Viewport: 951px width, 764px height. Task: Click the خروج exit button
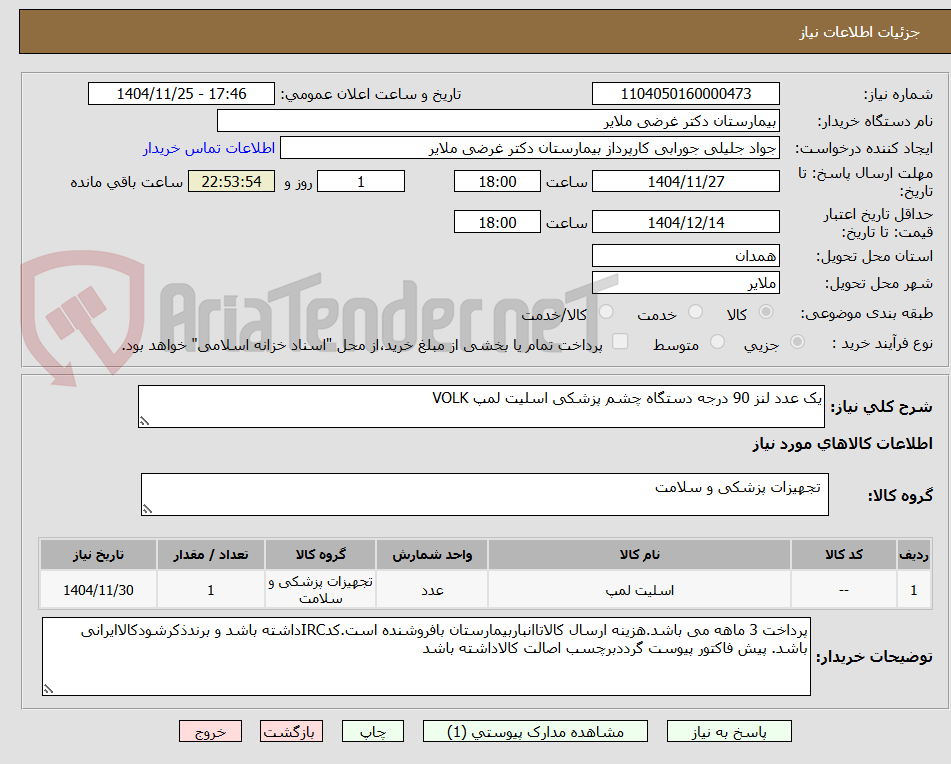(x=210, y=731)
